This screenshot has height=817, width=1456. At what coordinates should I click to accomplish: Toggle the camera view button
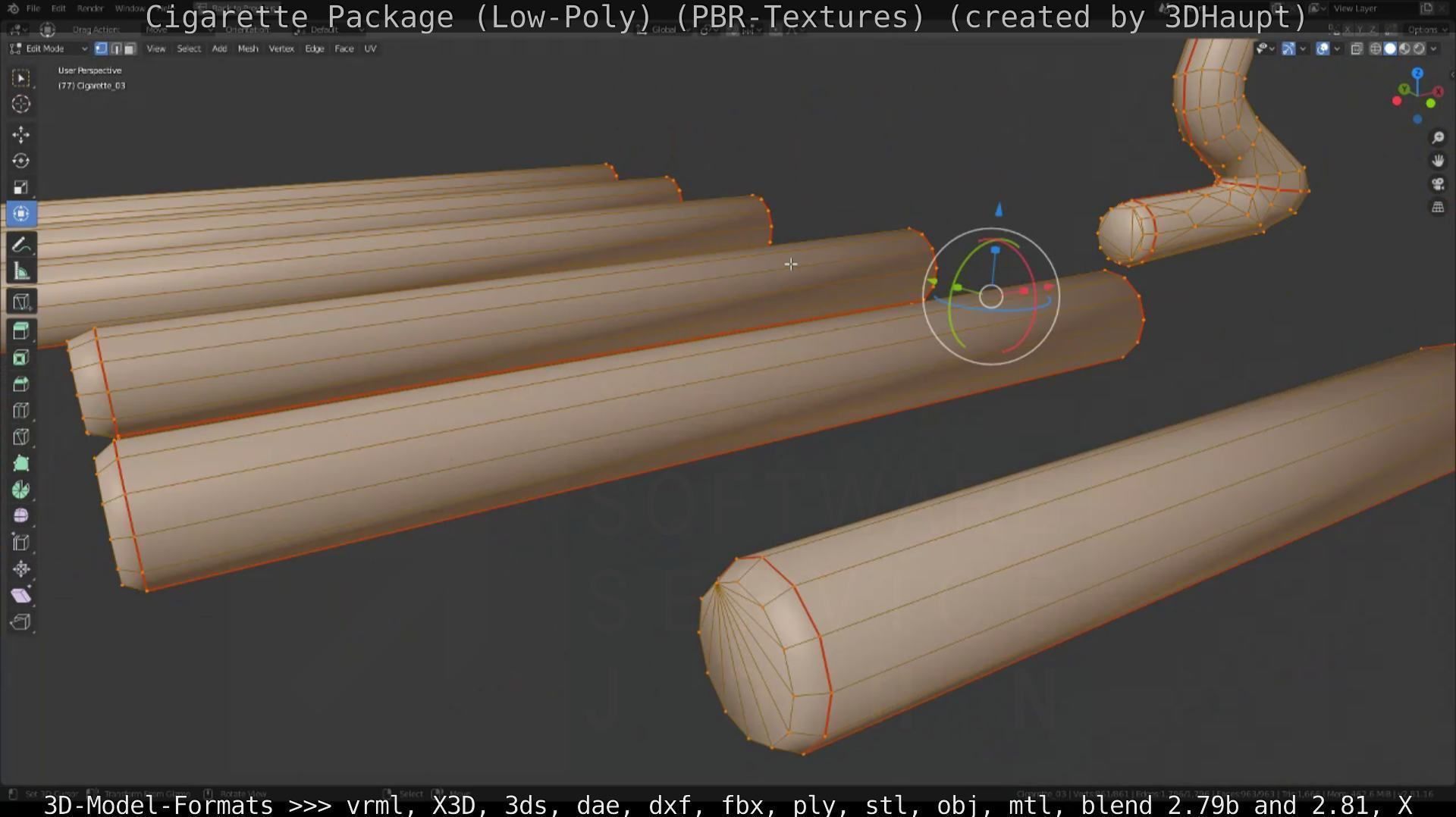1438,184
